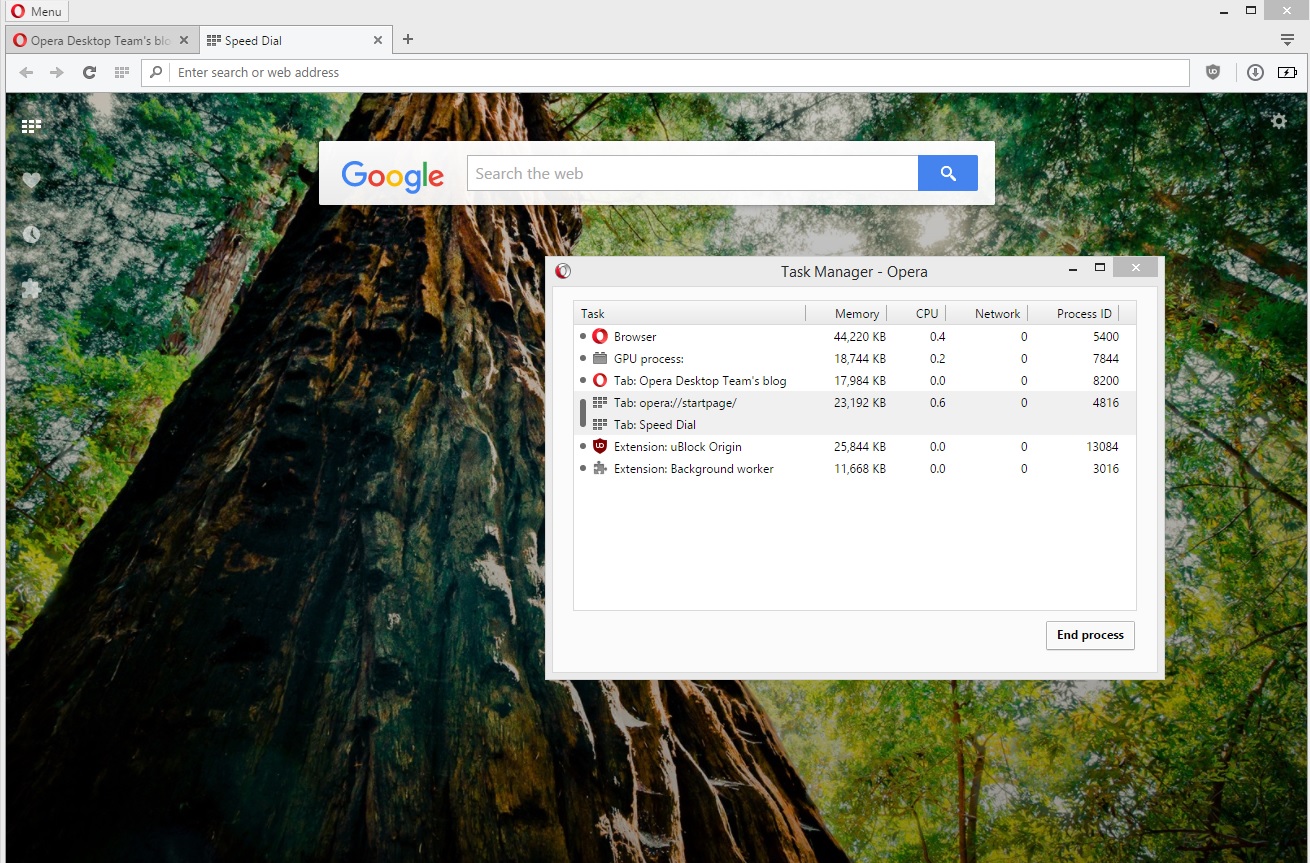1310x863 pixels.
Task: Open history clock icon in sidebar
Action: click(31, 234)
